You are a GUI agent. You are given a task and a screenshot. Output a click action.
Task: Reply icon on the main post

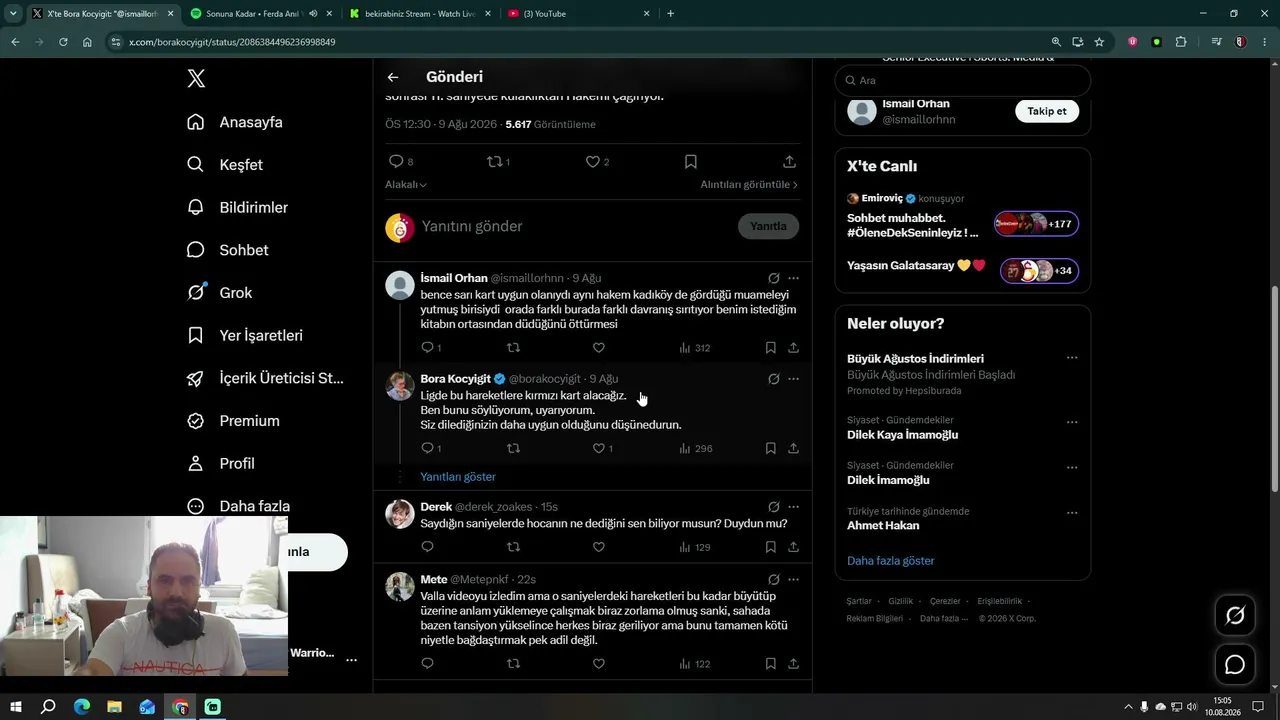click(x=396, y=161)
